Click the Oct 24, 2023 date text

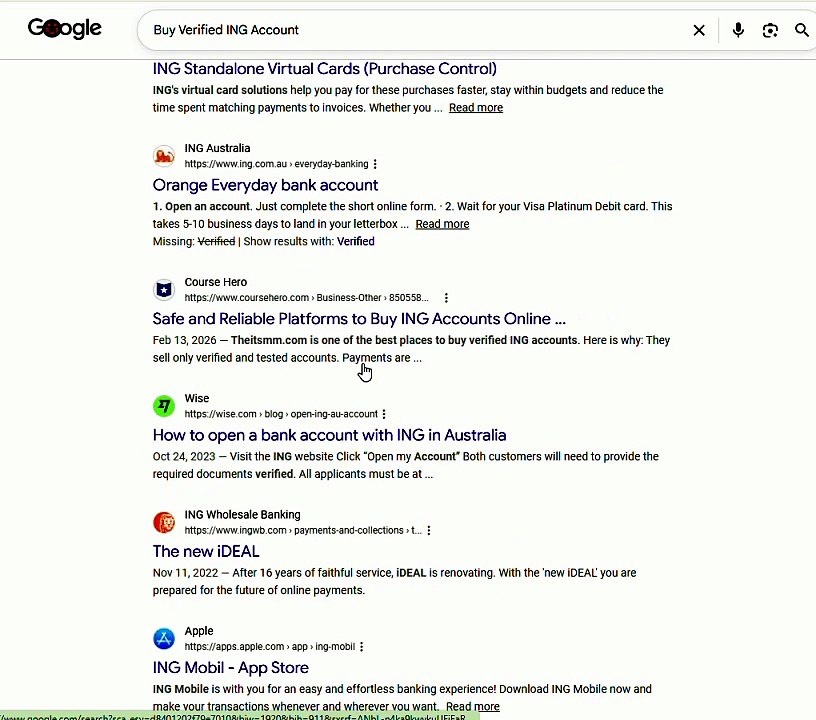pos(184,457)
